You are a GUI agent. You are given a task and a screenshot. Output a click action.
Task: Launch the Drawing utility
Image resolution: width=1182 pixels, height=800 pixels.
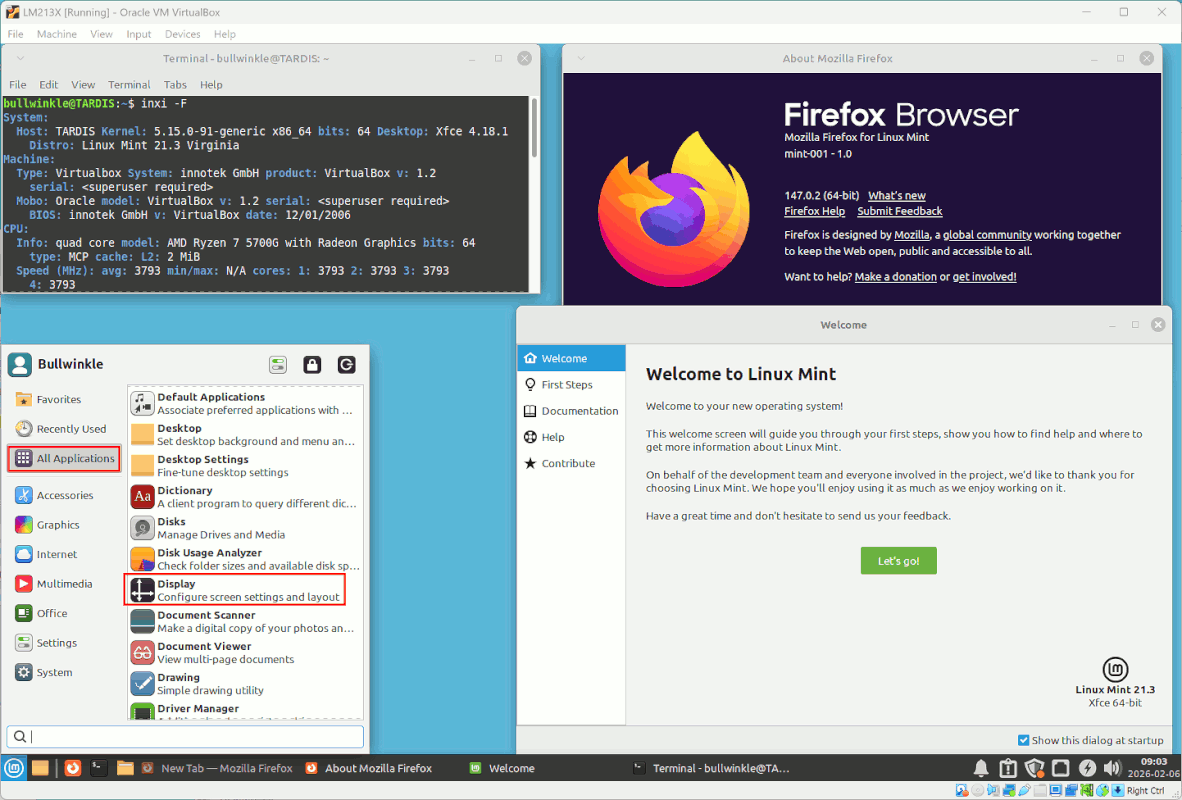pos(246,683)
